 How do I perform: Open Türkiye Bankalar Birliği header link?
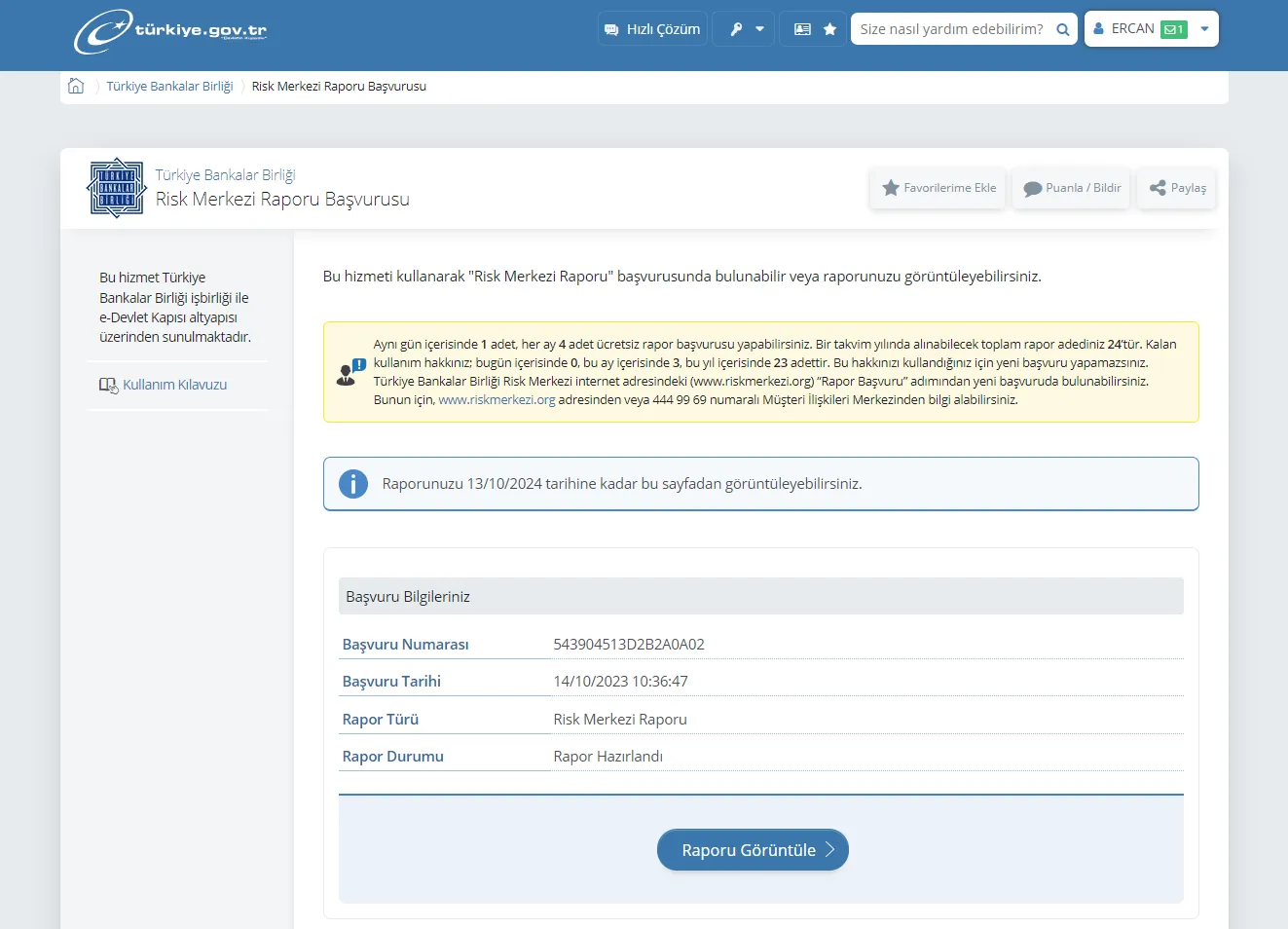tap(225, 175)
